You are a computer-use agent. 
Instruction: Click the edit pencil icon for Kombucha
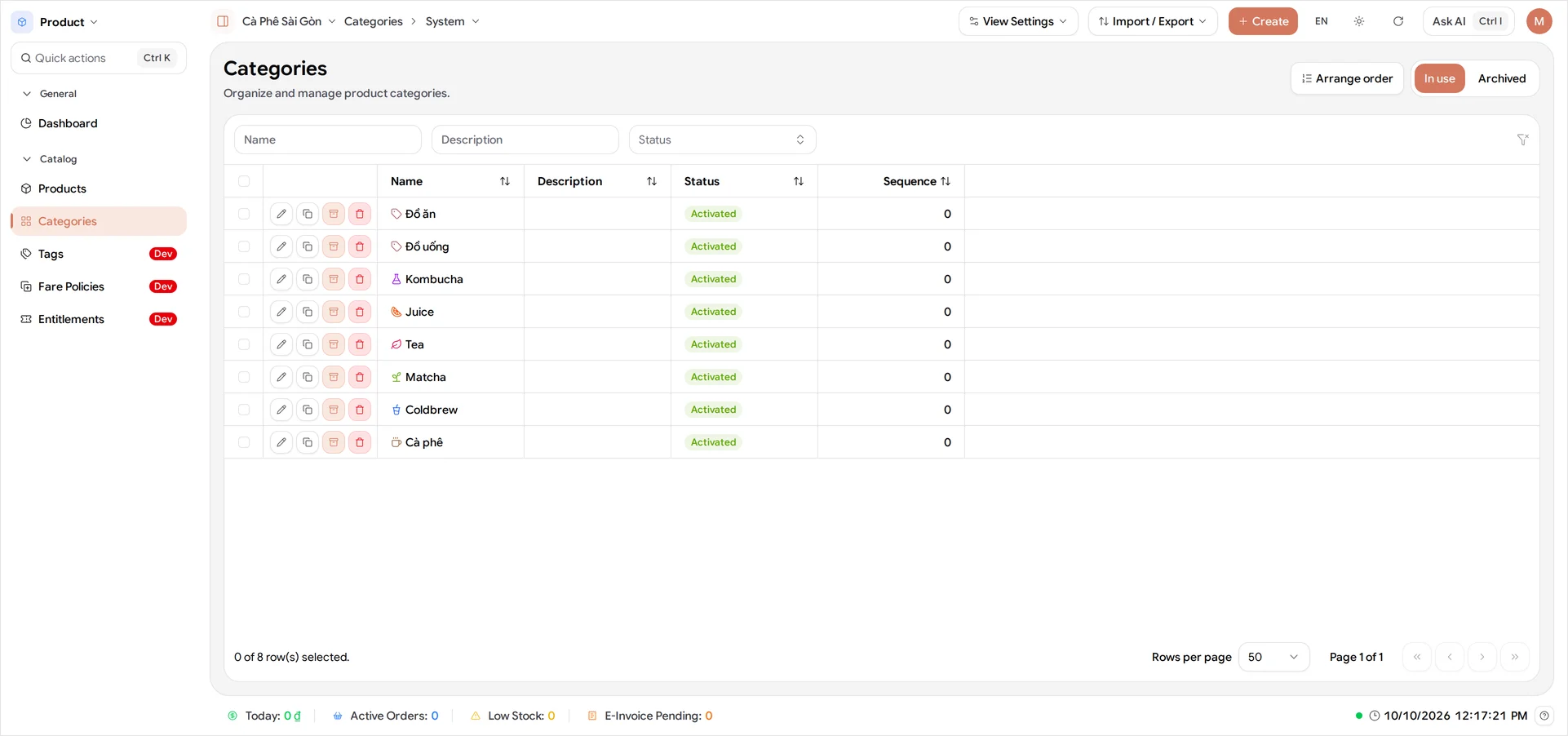coord(281,279)
